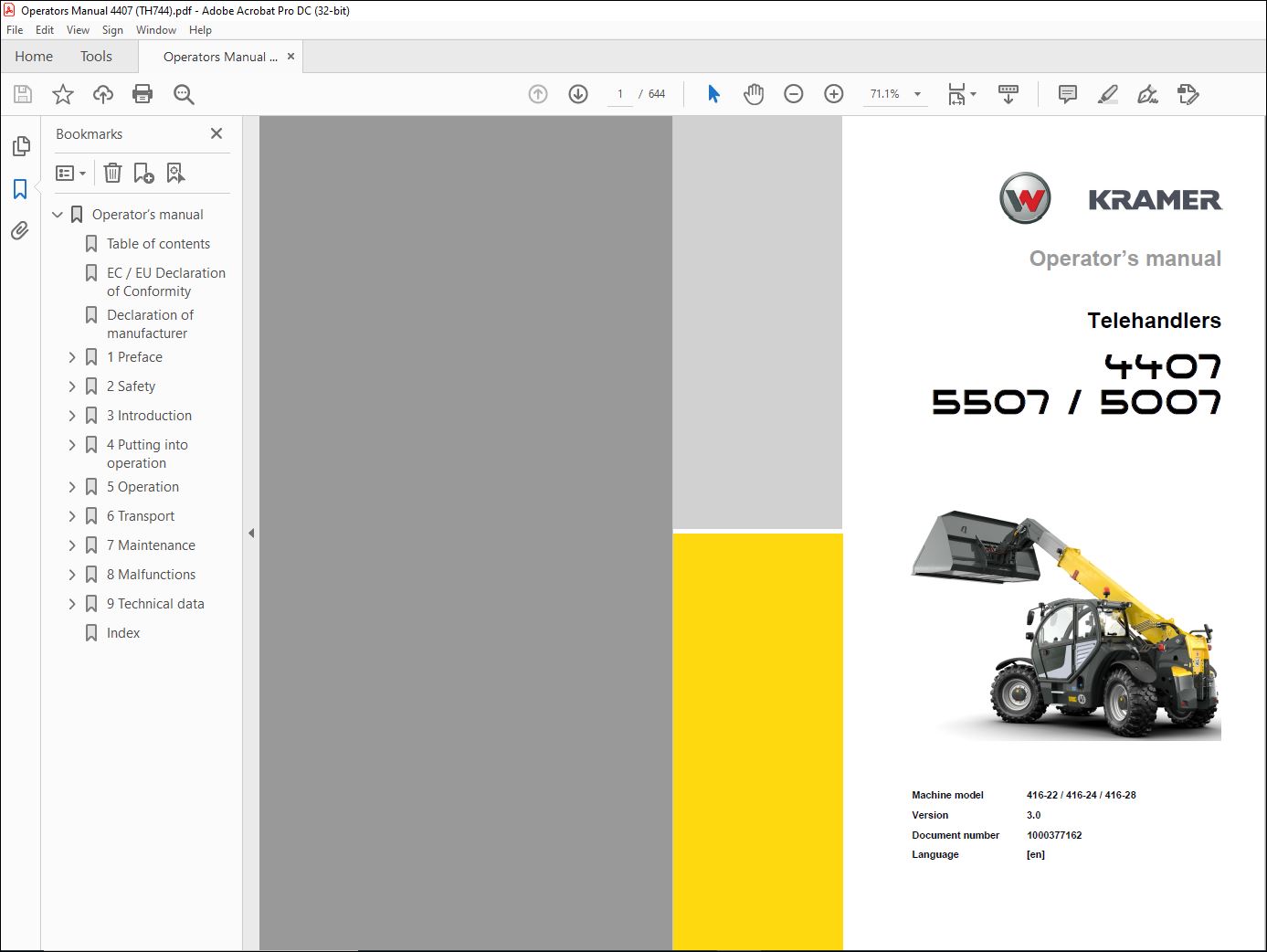Expand the 2 Safety bookmark
The width and height of the screenshot is (1267, 952).
(72, 386)
